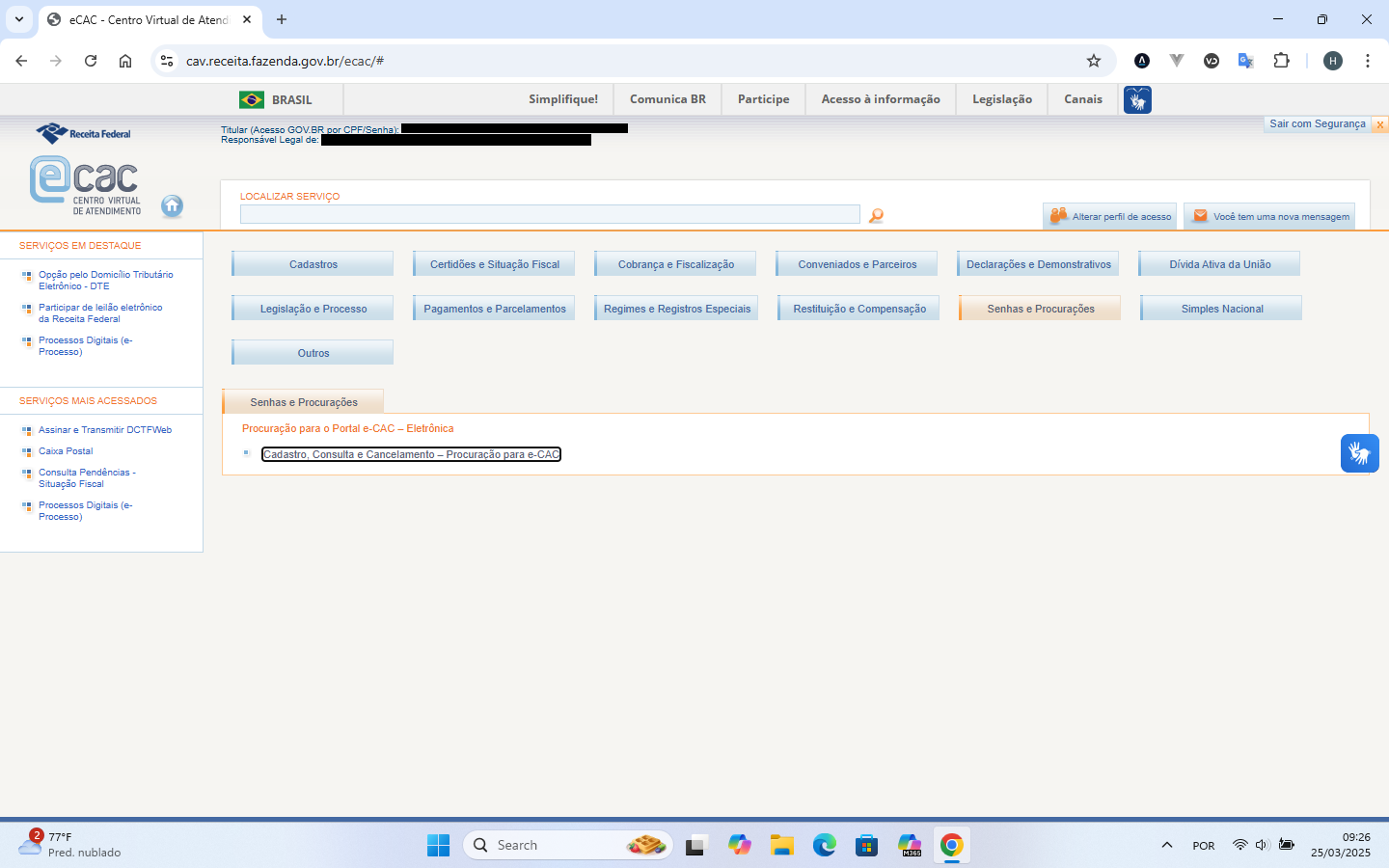Open the Chrome extensions puzzle icon
Viewport: 1389px width, 868px height.
pyautogui.click(x=1281, y=61)
